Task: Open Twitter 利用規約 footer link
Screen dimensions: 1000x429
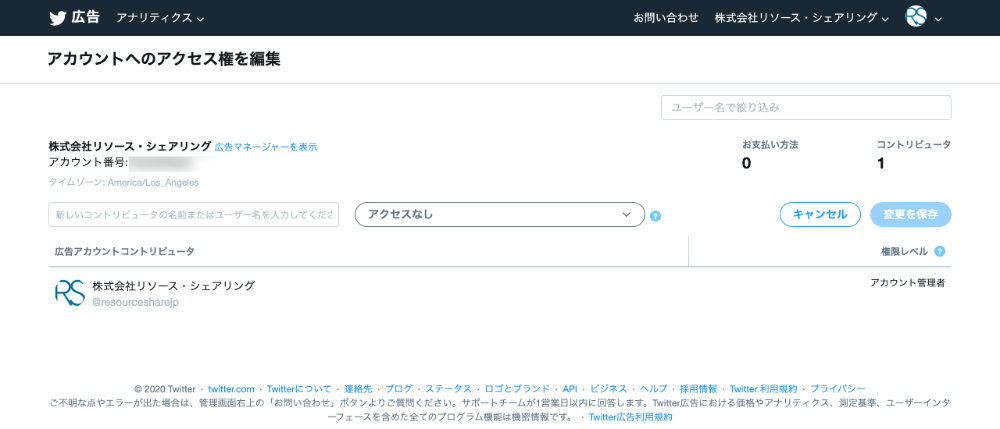Action: point(763,389)
